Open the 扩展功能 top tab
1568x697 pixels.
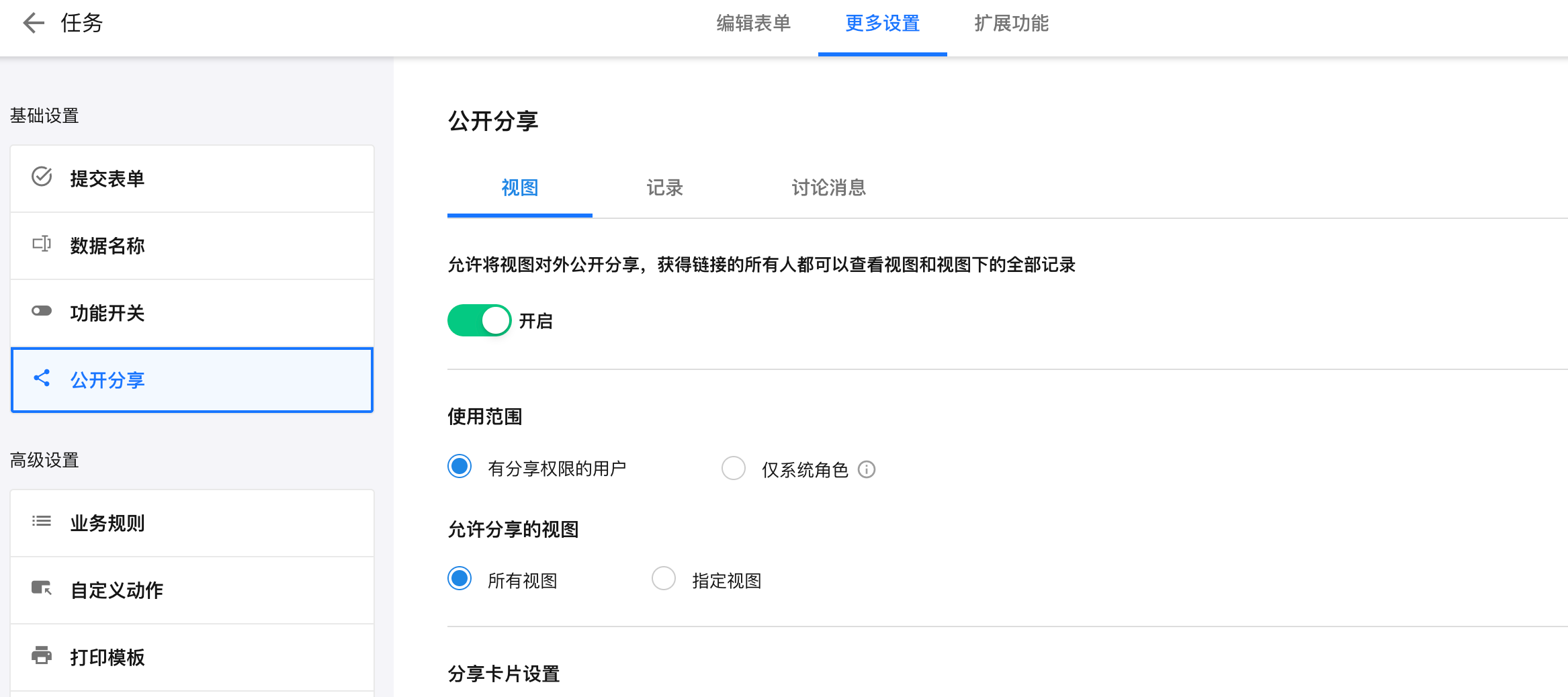(1011, 24)
